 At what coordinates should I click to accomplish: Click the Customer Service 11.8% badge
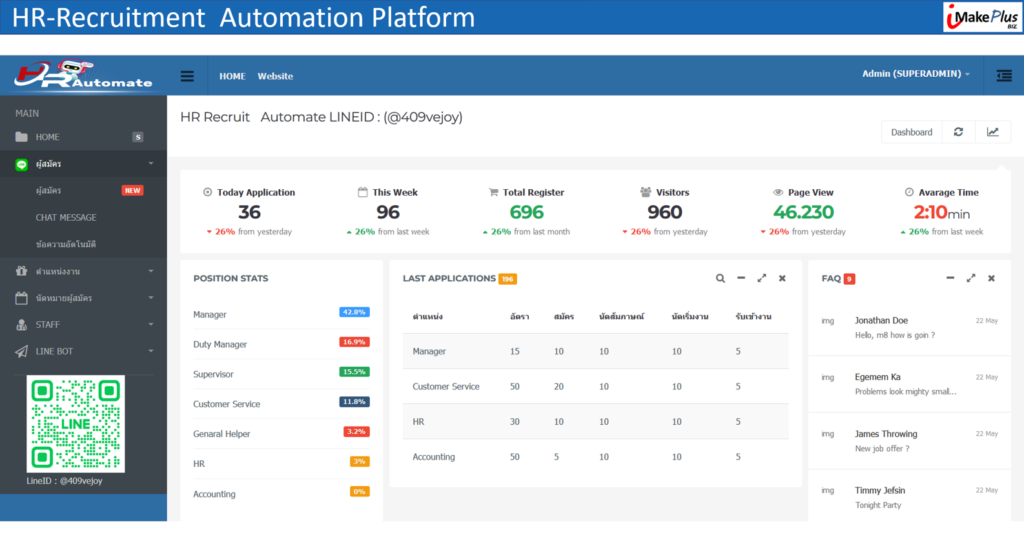click(355, 402)
